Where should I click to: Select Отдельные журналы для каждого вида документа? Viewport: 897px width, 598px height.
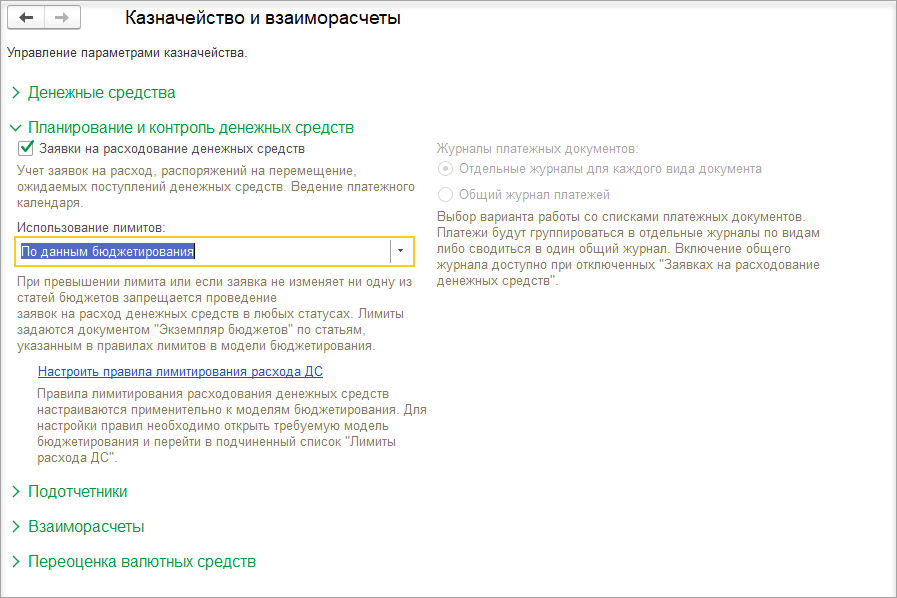(x=445, y=169)
